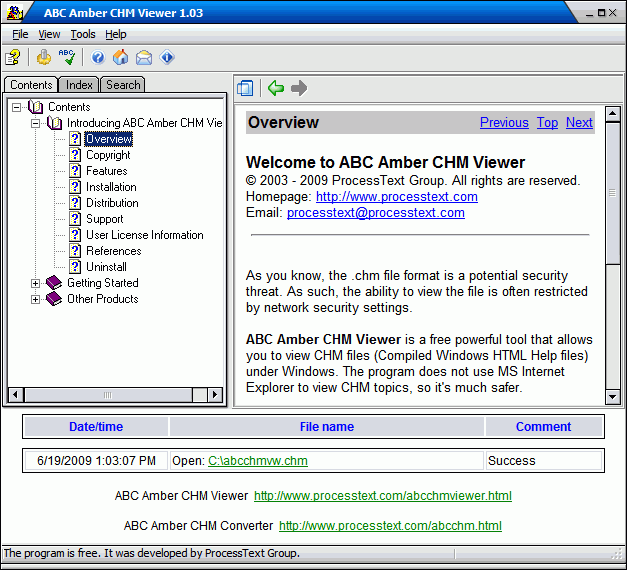
Task: Expand the Other Products node
Action: click(35, 299)
